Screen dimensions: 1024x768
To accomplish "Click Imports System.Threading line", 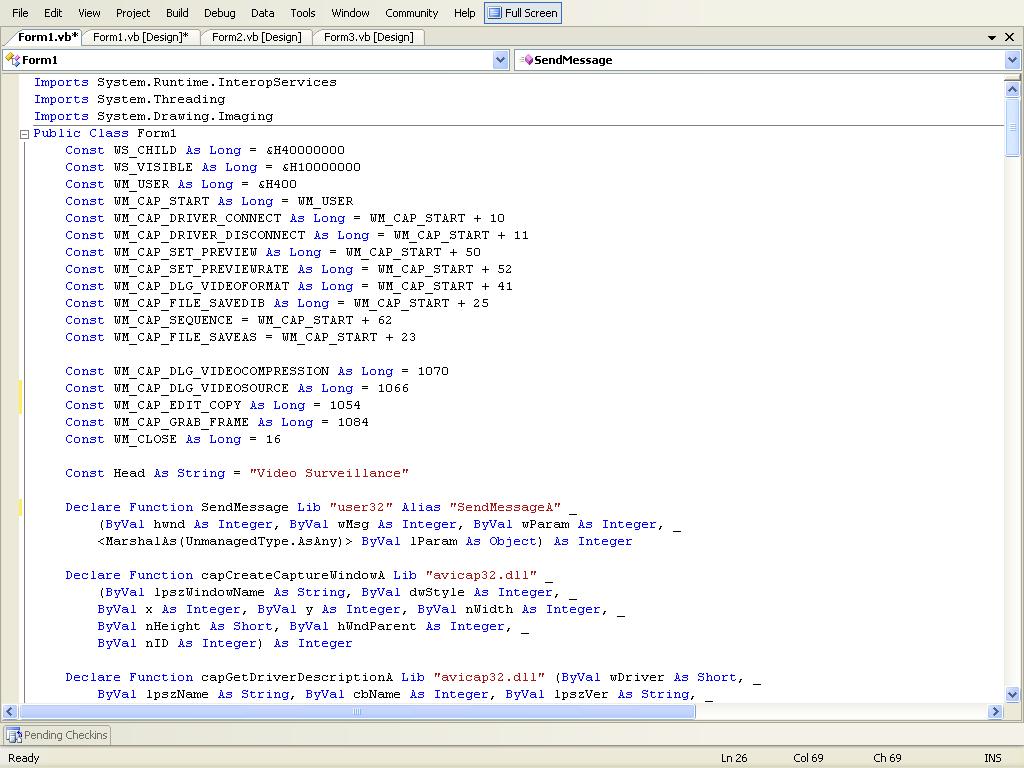I will pyautogui.click(x=129, y=99).
